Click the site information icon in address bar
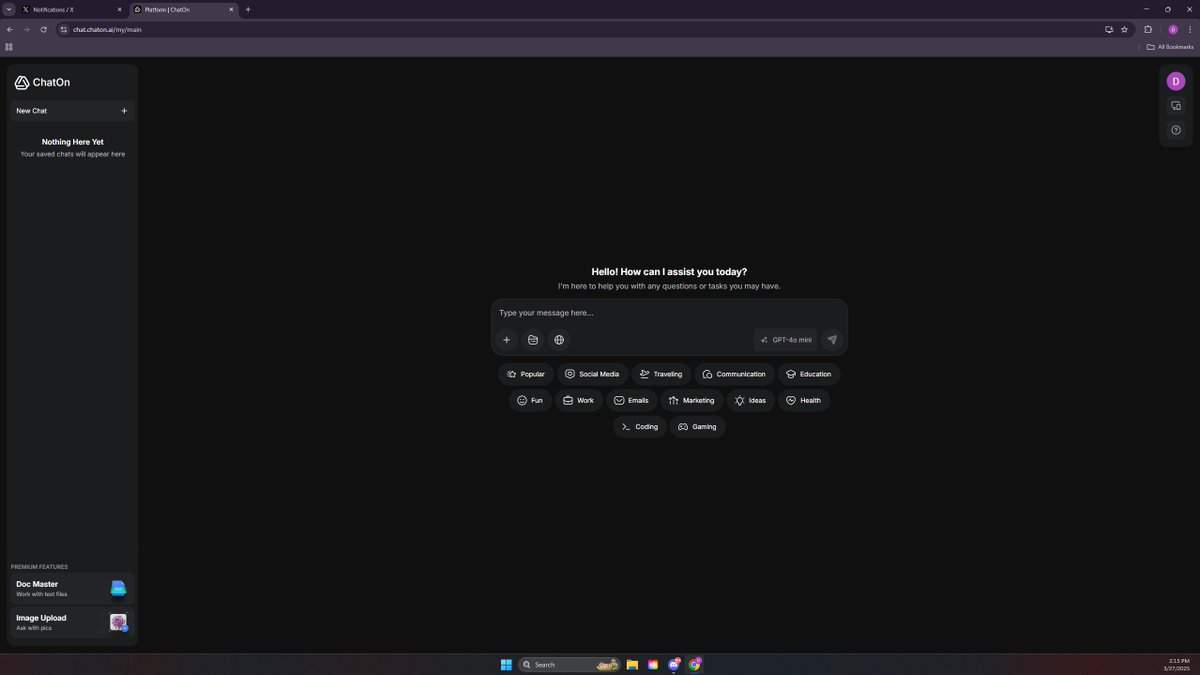1200x675 pixels. [63, 29]
